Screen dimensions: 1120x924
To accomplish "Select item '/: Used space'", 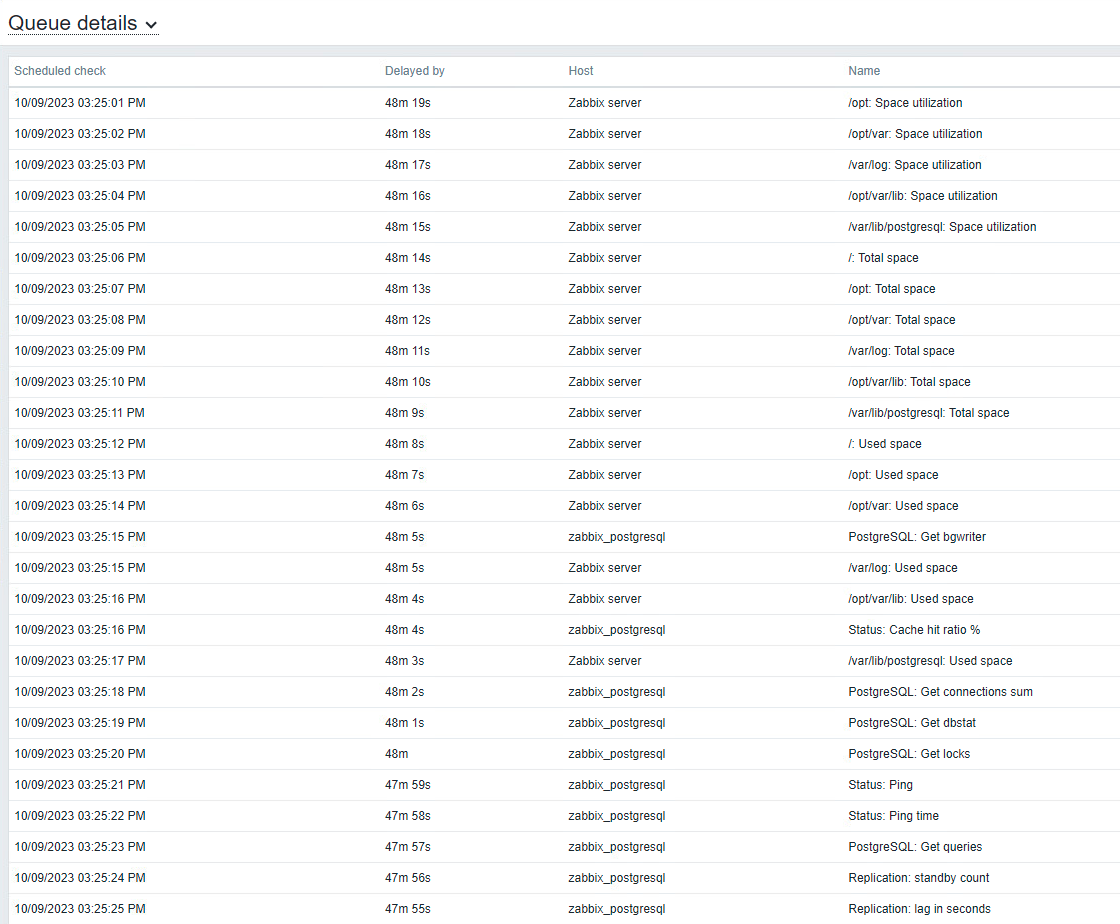I will (x=885, y=443).
